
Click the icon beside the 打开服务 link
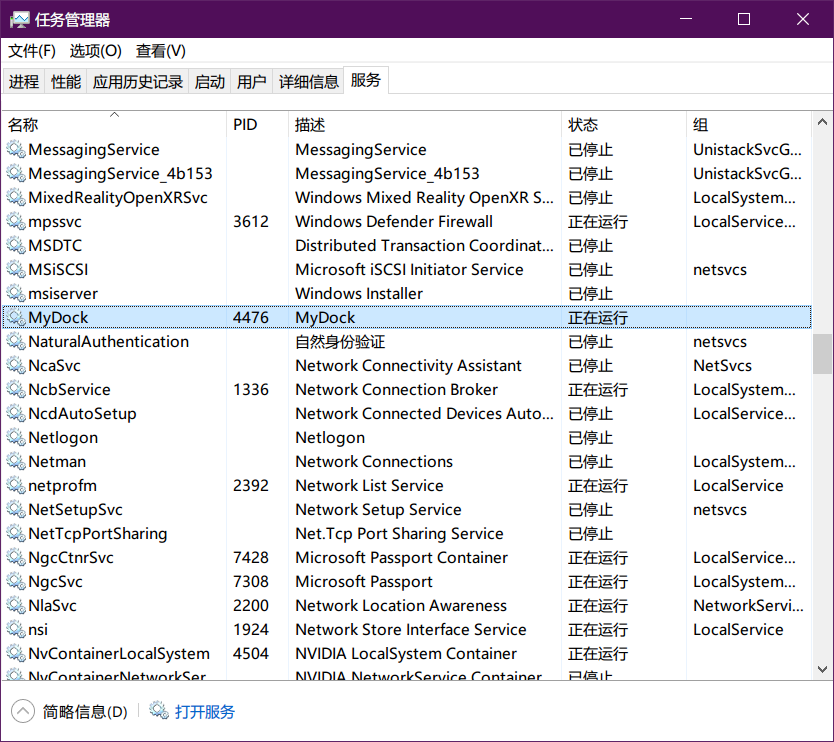point(158,714)
